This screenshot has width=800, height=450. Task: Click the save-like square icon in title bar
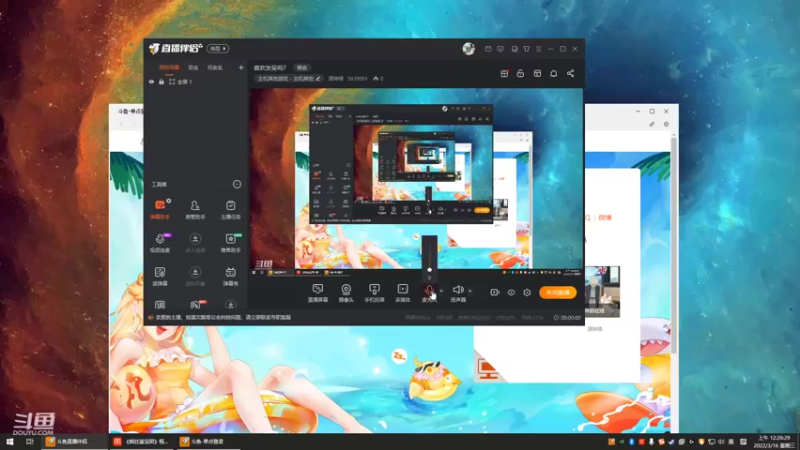point(514,49)
